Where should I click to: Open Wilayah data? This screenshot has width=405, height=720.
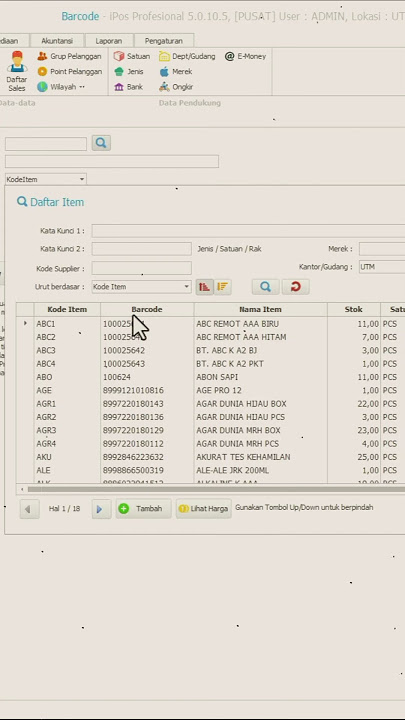pyautogui.click(x=61, y=87)
